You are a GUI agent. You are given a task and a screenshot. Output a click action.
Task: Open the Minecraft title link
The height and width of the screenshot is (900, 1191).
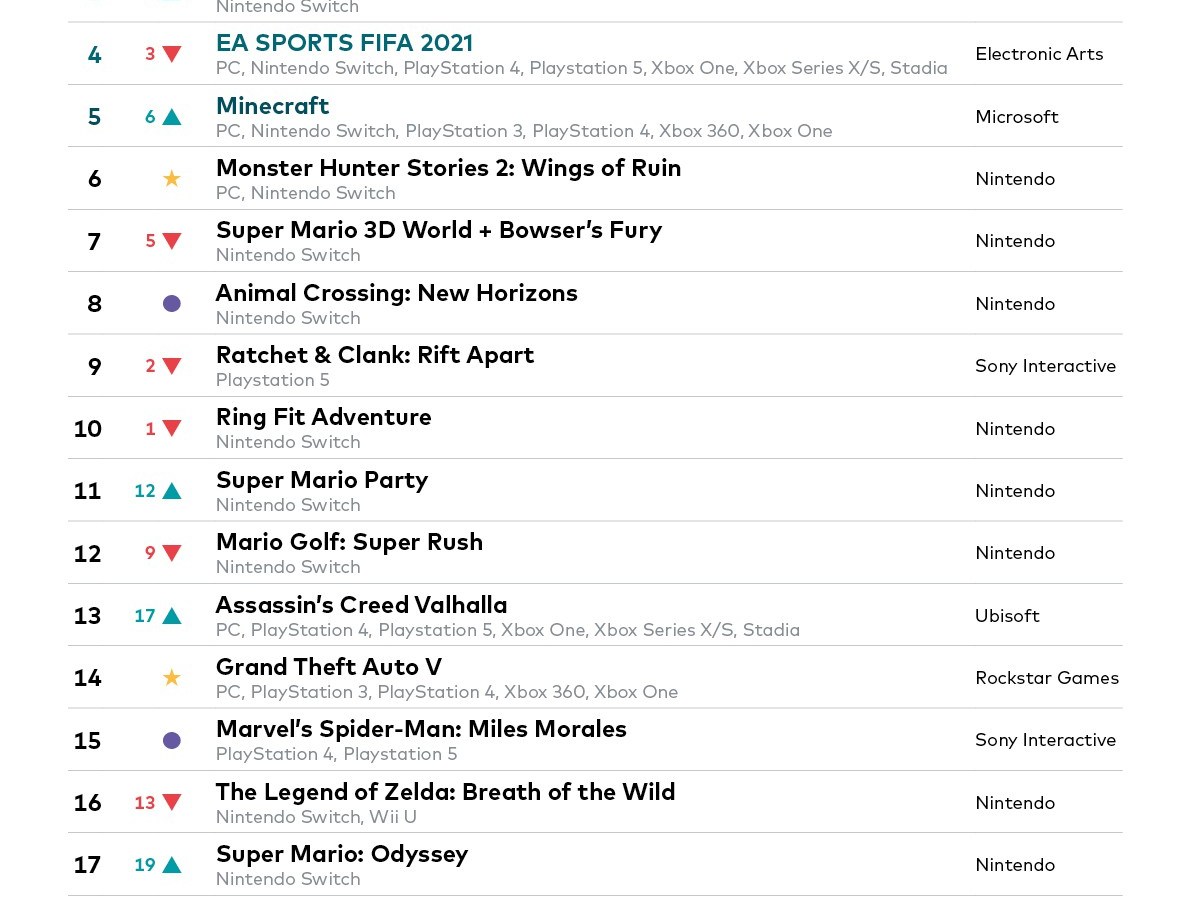272,106
